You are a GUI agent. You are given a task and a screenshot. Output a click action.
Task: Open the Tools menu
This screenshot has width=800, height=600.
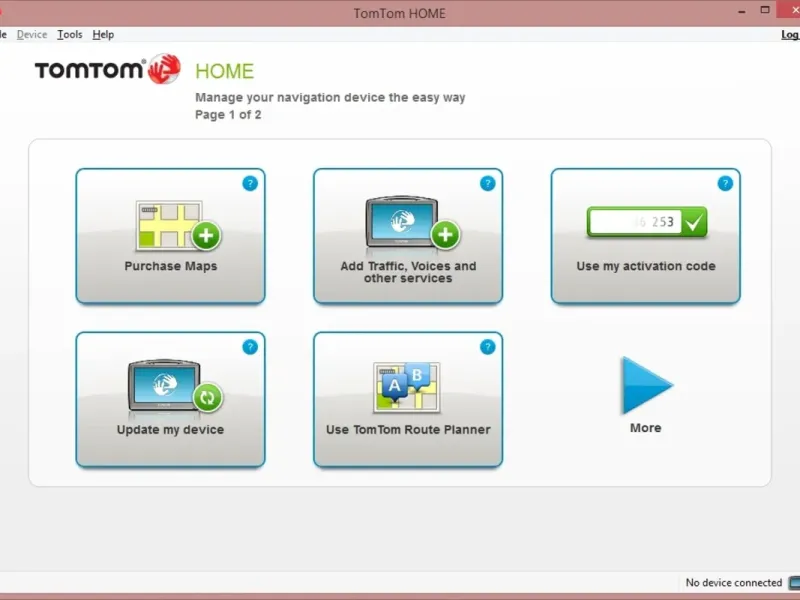(69, 34)
